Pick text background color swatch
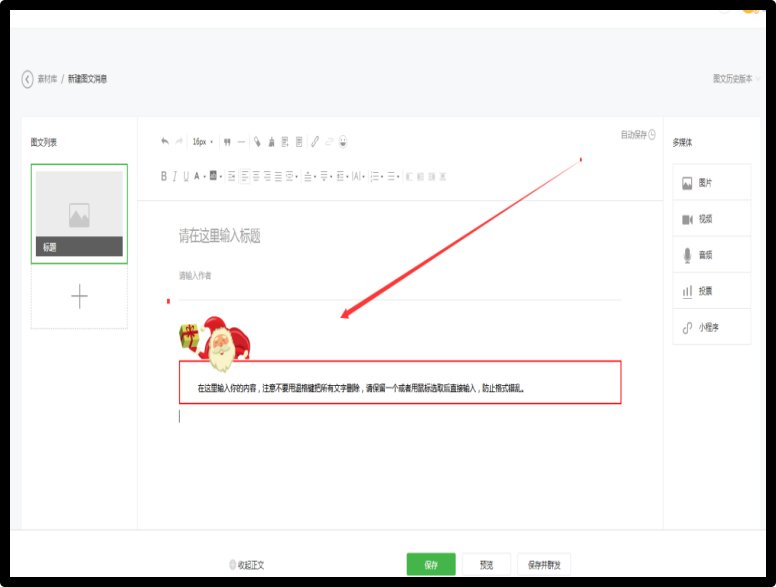Viewport: 776px width, 587px height. [213, 175]
